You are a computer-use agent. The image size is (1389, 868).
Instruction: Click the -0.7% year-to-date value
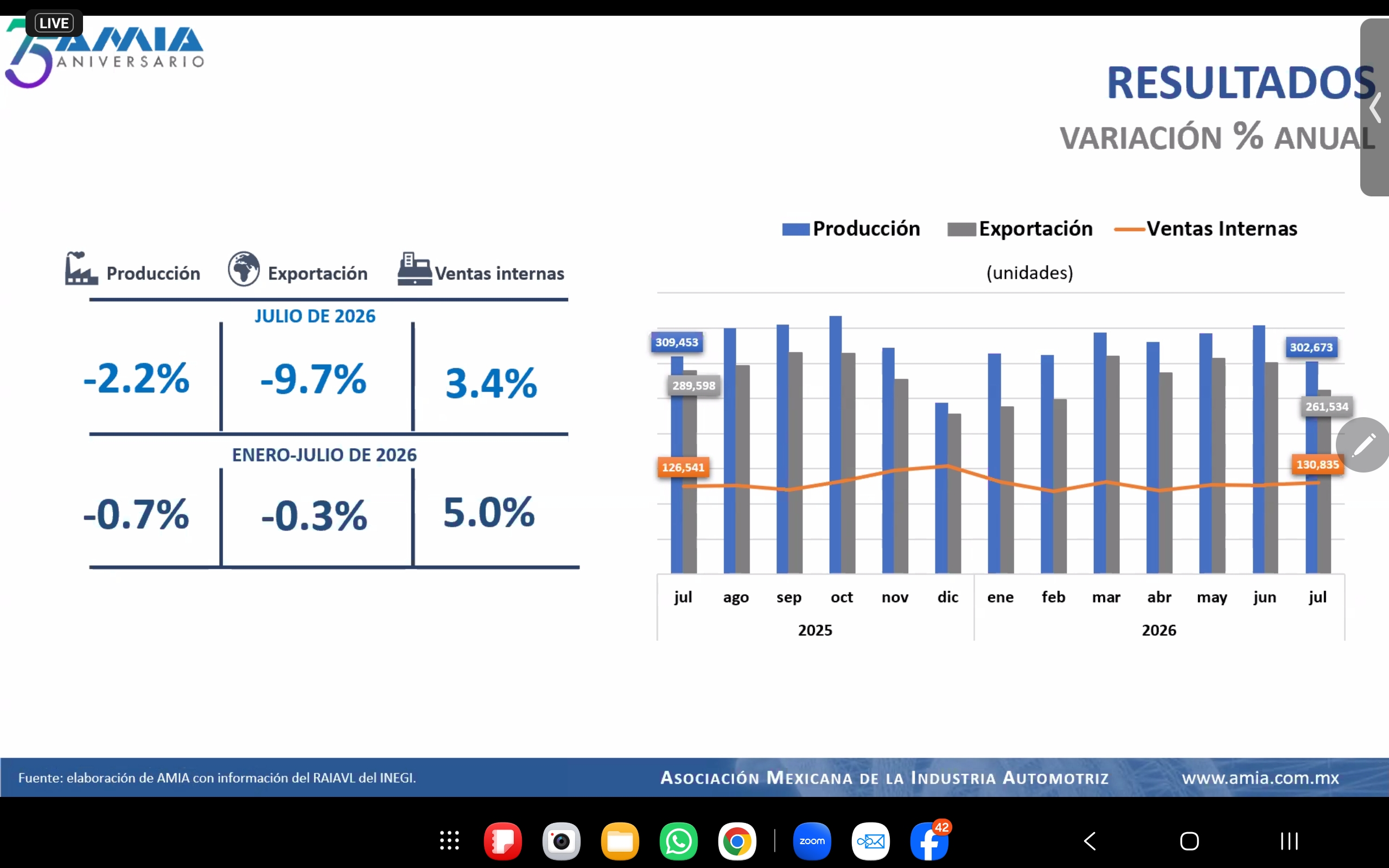pyautogui.click(x=137, y=514)
